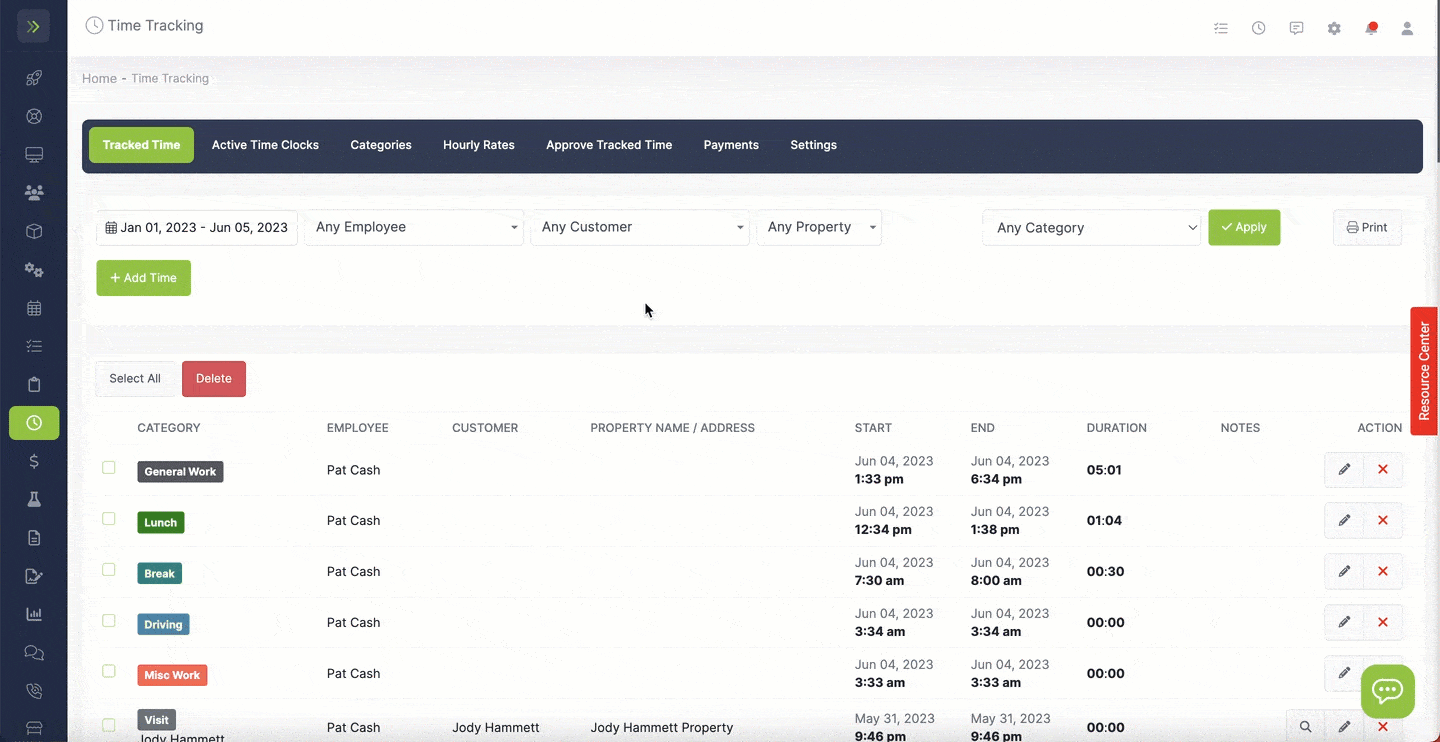The image size is (1440, 742).
Task: Open the header clock icon
Action: pos(1259,28)
